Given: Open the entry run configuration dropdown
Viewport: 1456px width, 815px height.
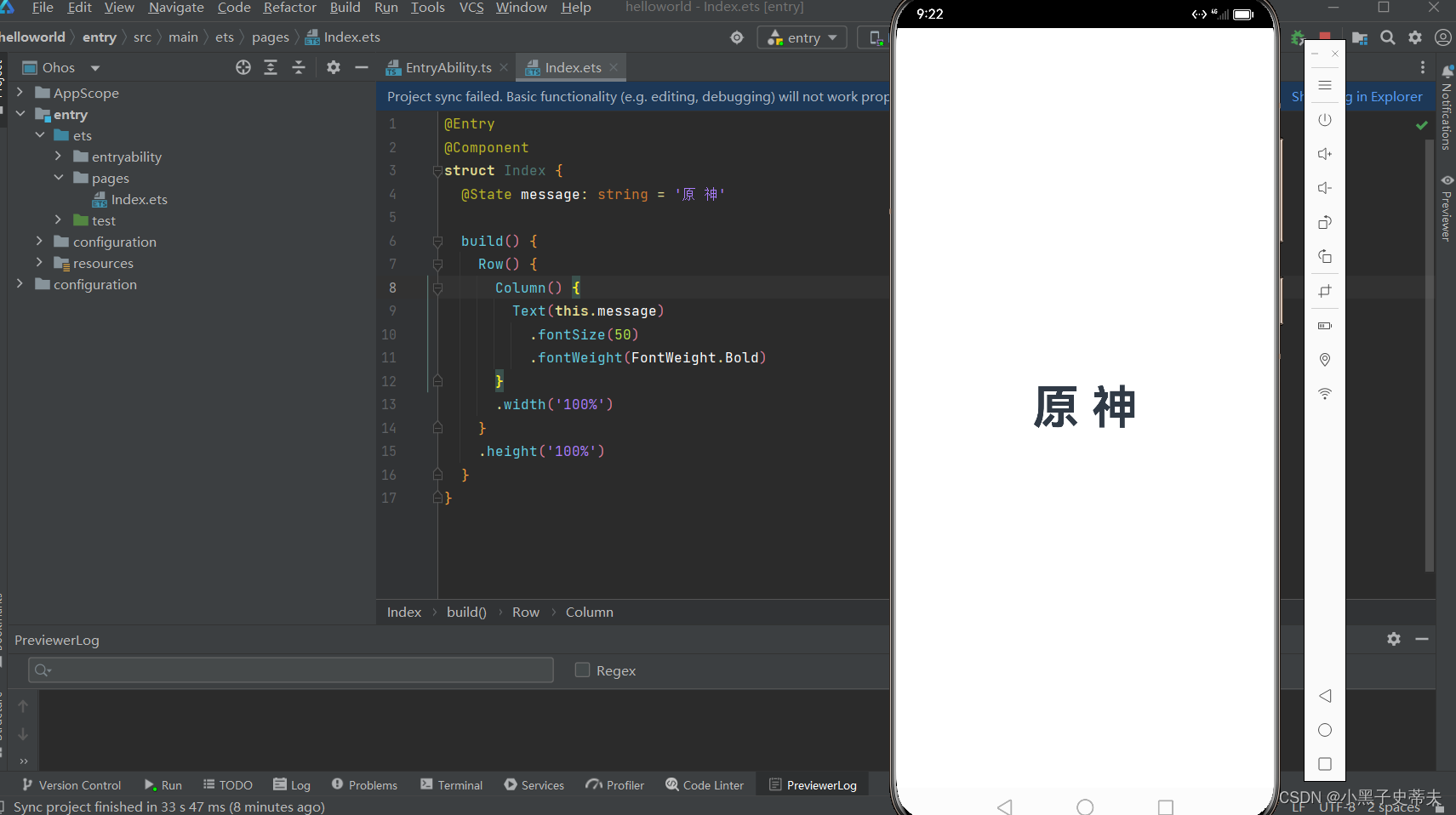Looking at the screenshot, I should [802, 37].
